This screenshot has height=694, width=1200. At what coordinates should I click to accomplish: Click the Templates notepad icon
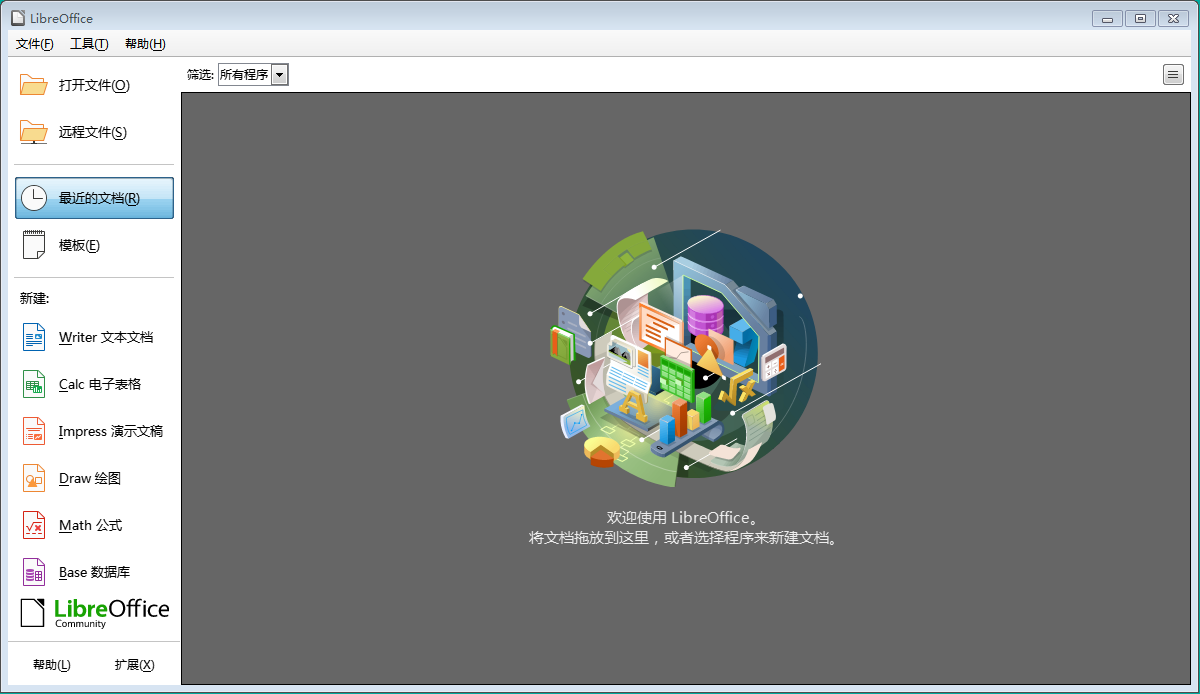click(34, 245)
